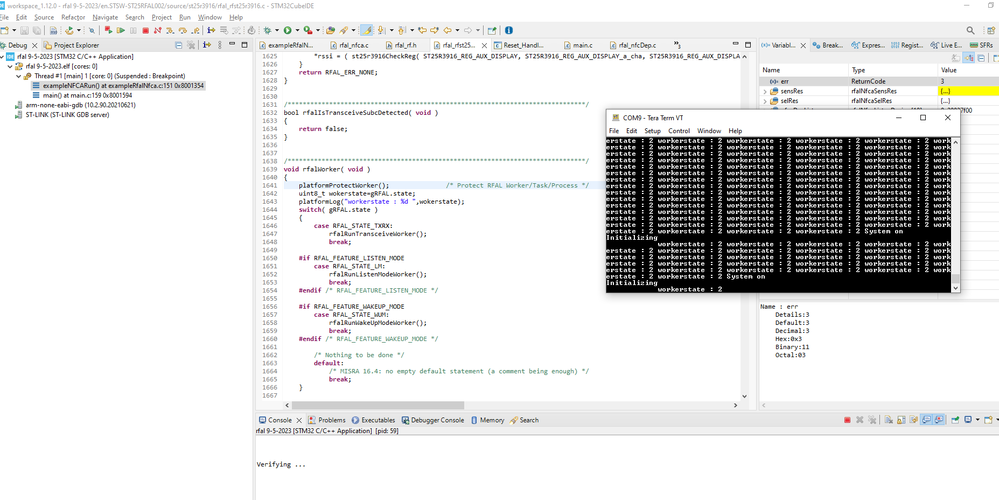Toggle Skip All Breakpoints toolbar button
Viewport: 999px width, 500px height.
(x=92, y=30)
